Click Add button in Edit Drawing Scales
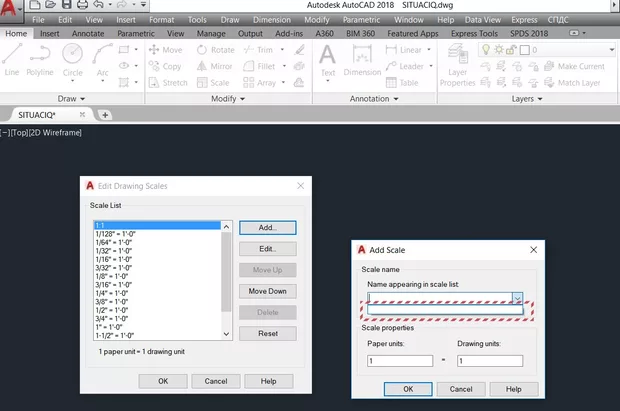The image size is (620, 411). 268,227
